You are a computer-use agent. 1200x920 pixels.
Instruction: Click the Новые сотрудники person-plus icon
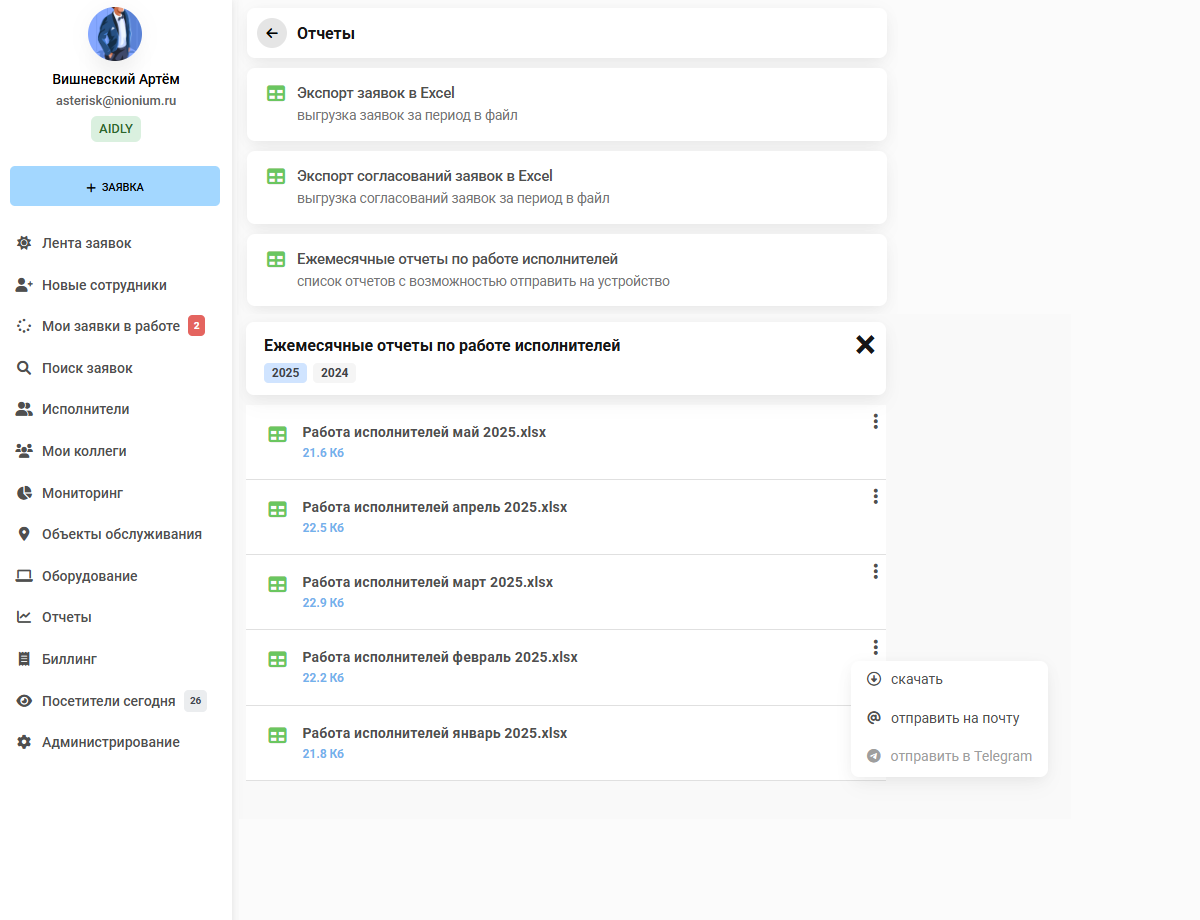point(24,285)
